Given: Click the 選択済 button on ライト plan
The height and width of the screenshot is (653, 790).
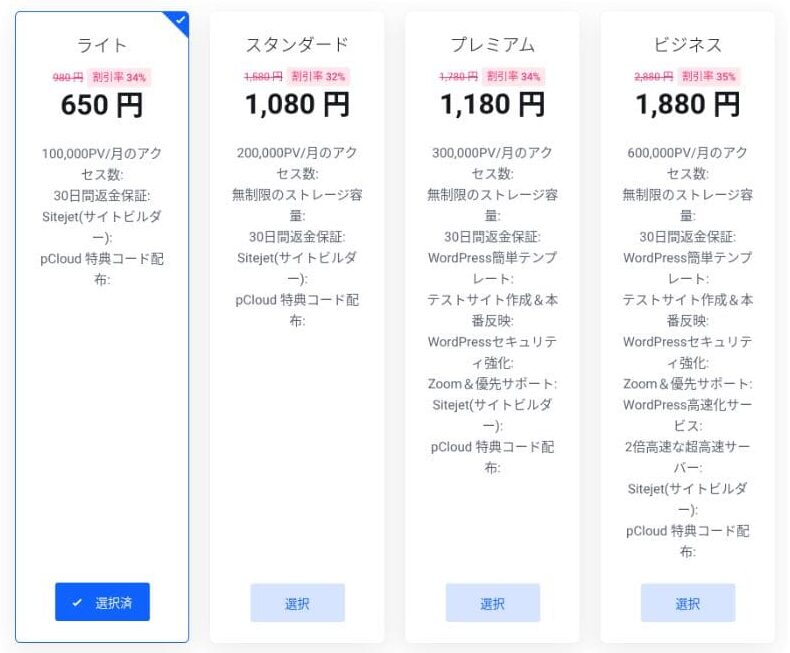Looking at the screenshot, I should click(102, 602).
